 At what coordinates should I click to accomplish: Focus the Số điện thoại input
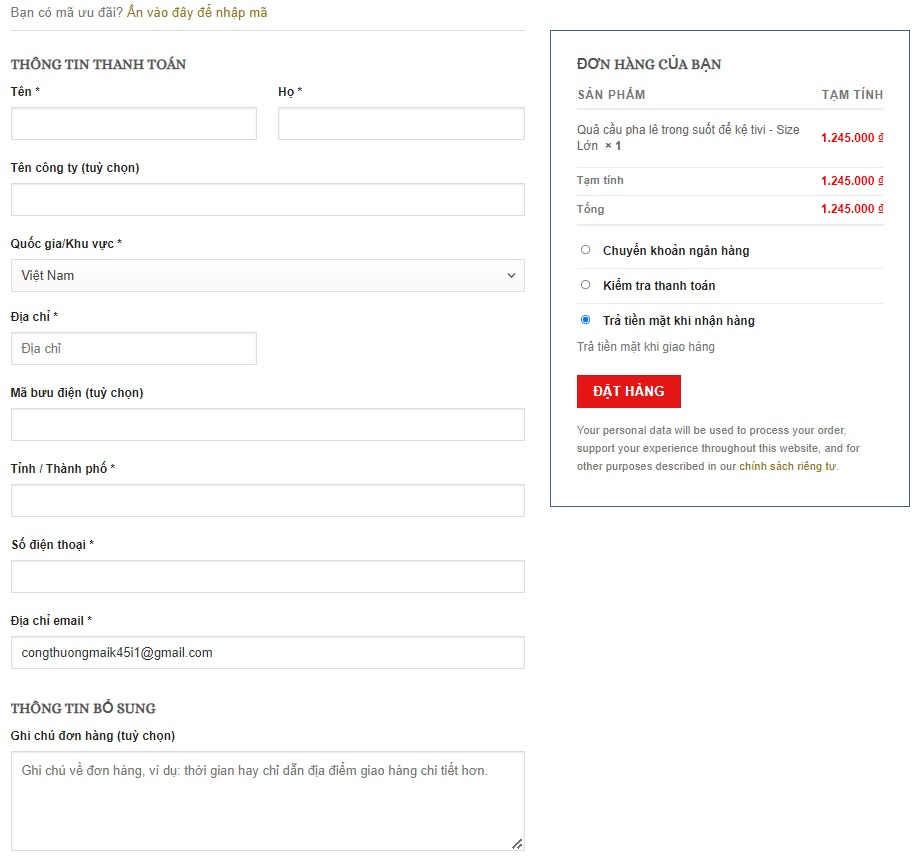(267, 577)
